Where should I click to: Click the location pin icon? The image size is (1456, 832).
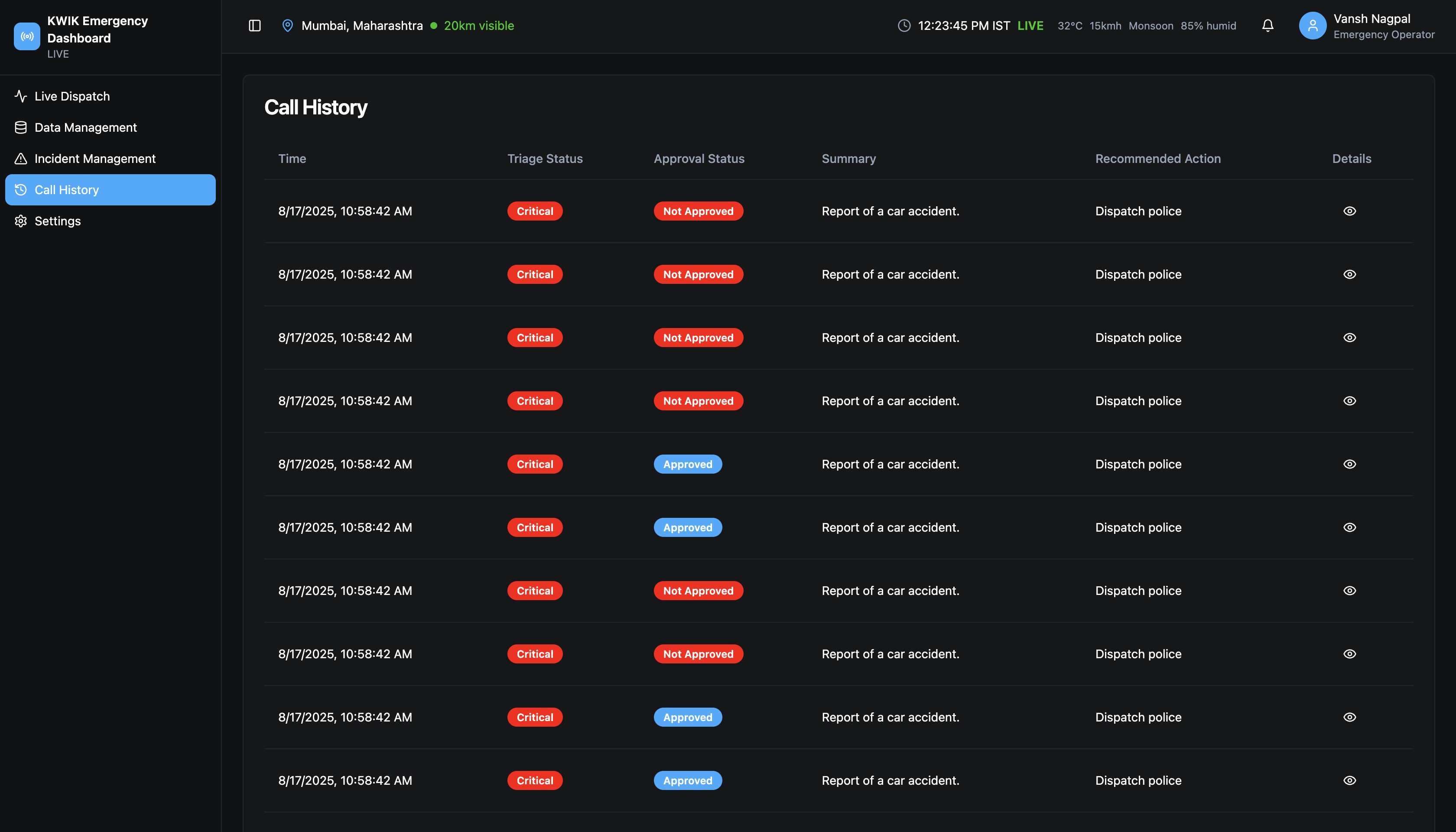(287, 26)
